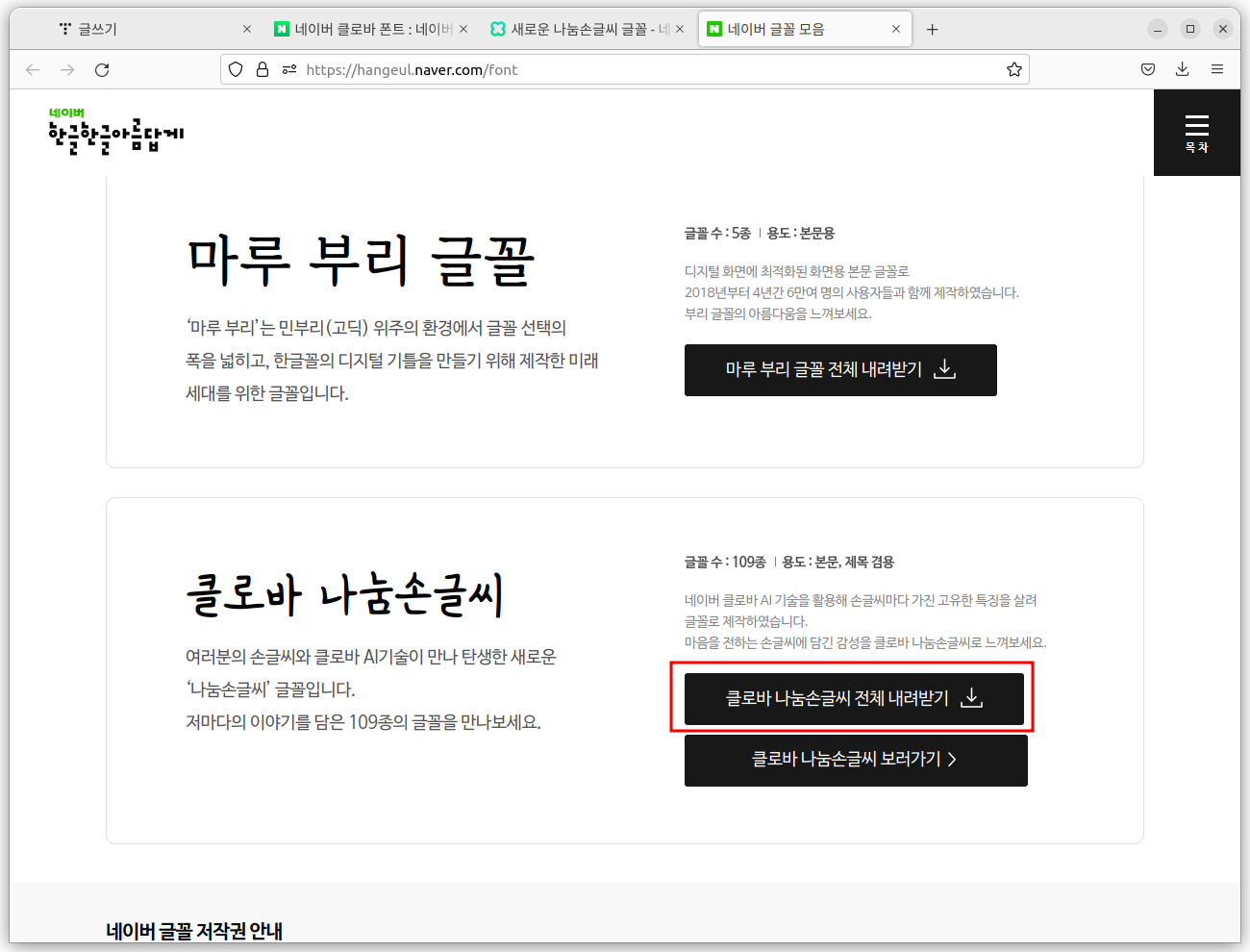Download all 클로바 나눔손글씨 fonts

854,699
